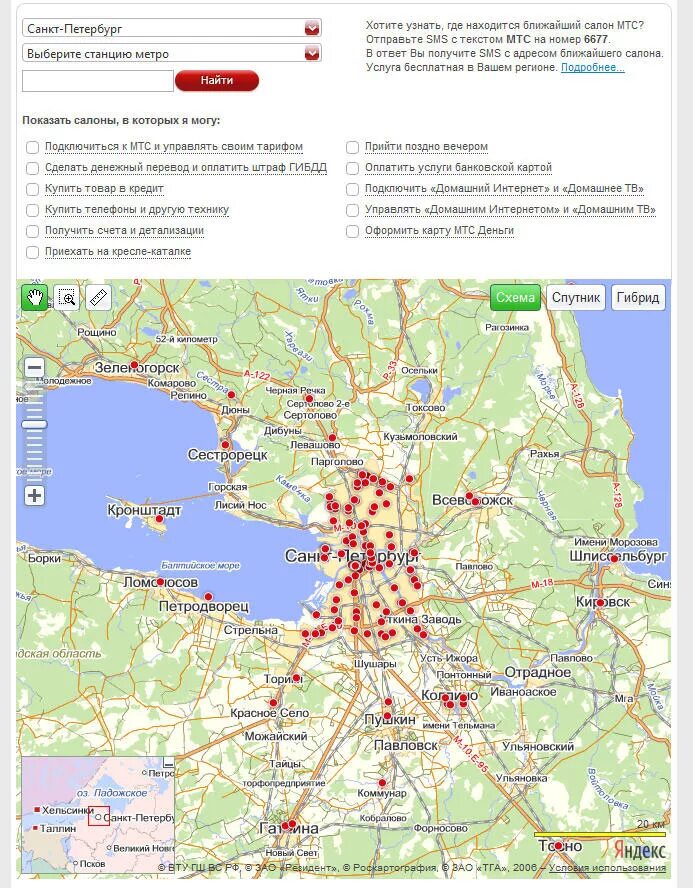Open the Яндекс logo link
The height and width of the screenshot is (888, 693).
pos(639,849)
